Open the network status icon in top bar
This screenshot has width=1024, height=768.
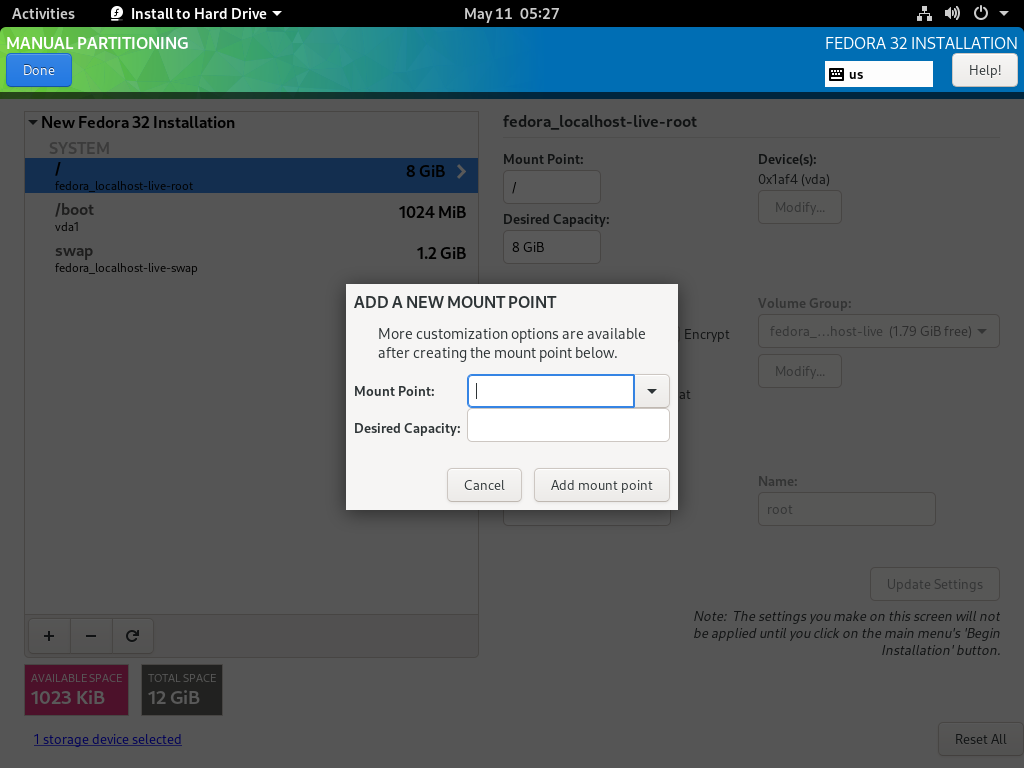tap(924, 14)
